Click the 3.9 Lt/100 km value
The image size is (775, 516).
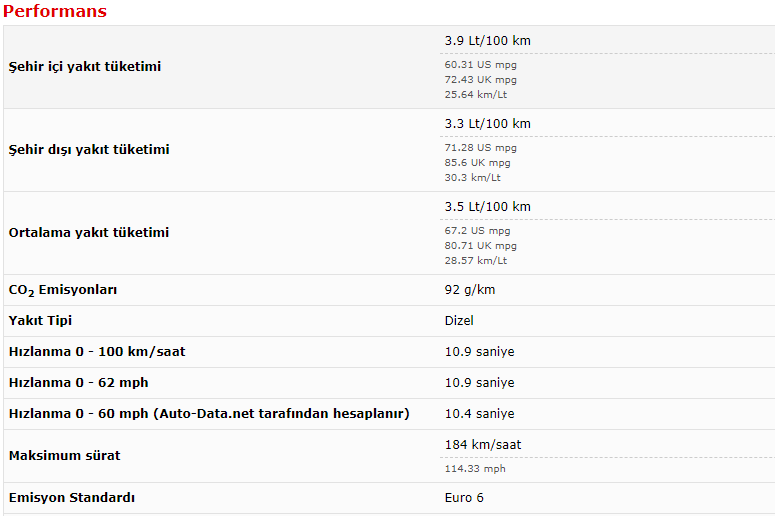(487, 41)
